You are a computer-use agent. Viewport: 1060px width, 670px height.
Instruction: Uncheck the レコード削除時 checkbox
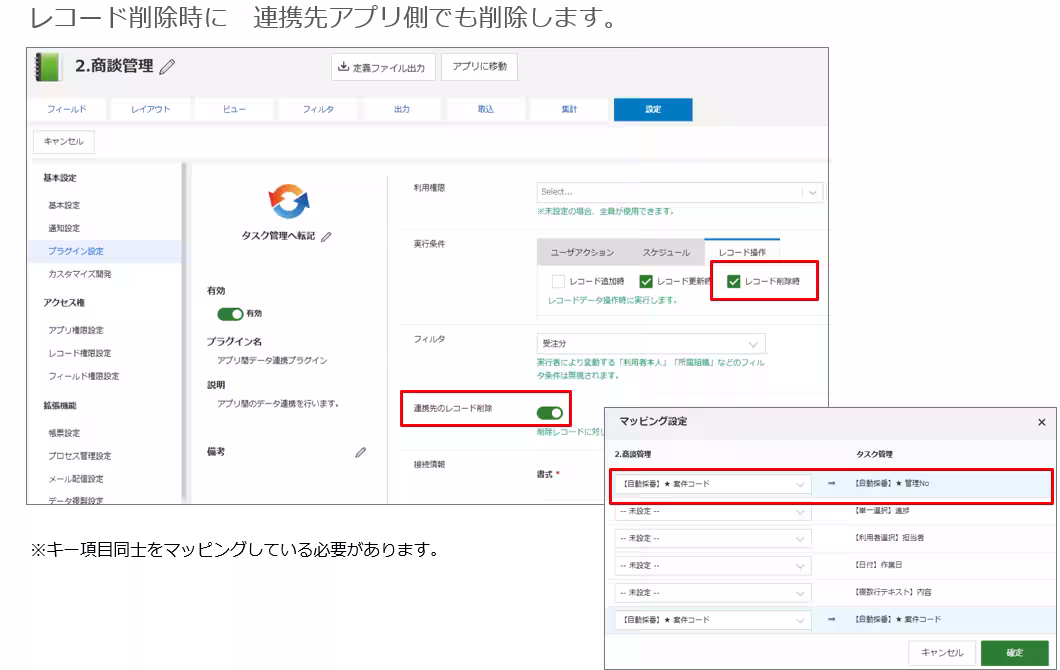[x=733, y=281]
